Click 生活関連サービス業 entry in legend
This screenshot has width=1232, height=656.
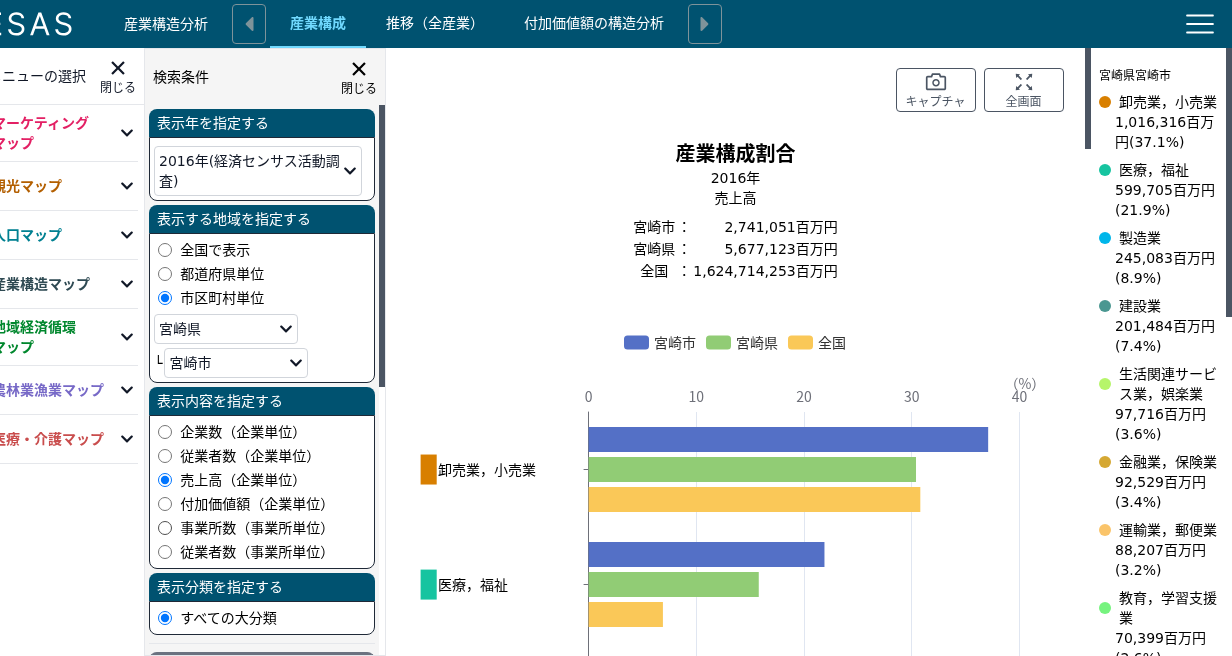pyautogui.click(x=1158, y=404)
